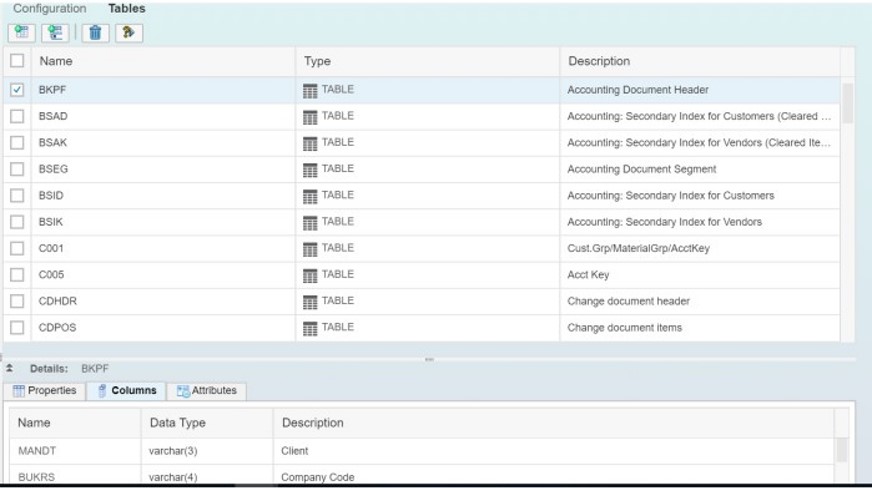Collapse the Details BKPF section arrow
Viewport: 872px width, 488px height.
(9, 368)
